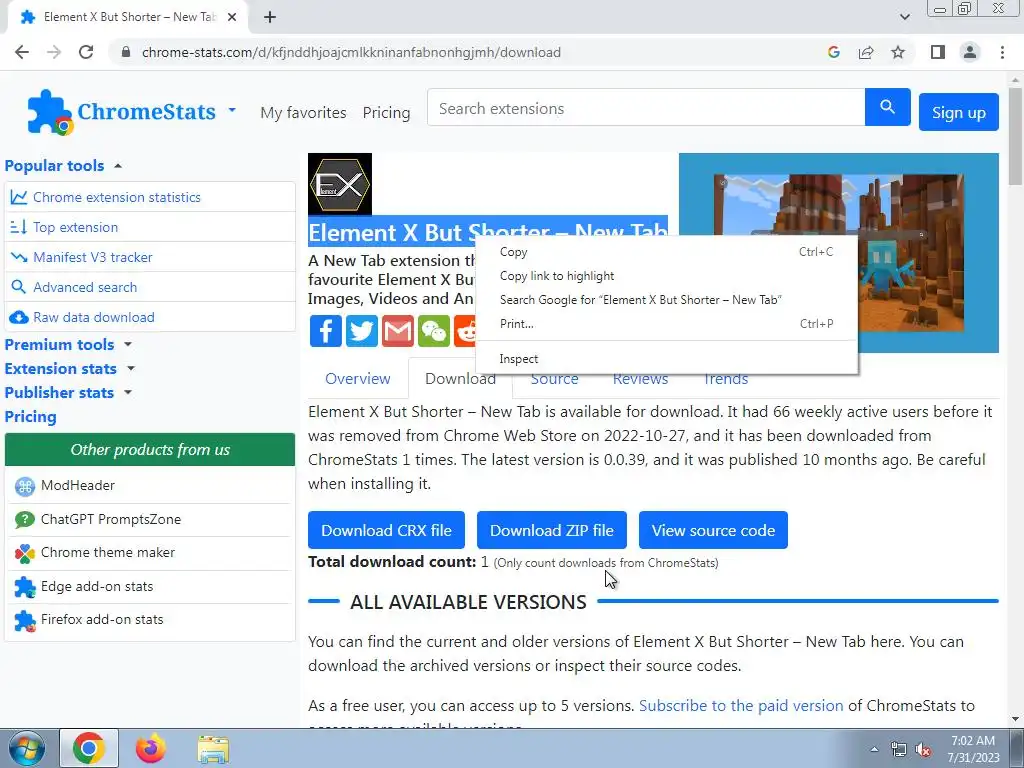Click the ChromeStats puzzle logo
This screenshot has height=768, width=1024.
(50, 112)
